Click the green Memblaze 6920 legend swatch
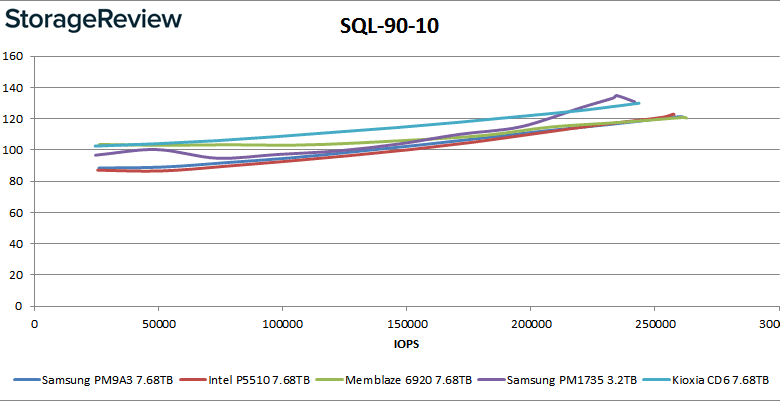This screenshot has height=401, width=780. [x=330, y=381]
